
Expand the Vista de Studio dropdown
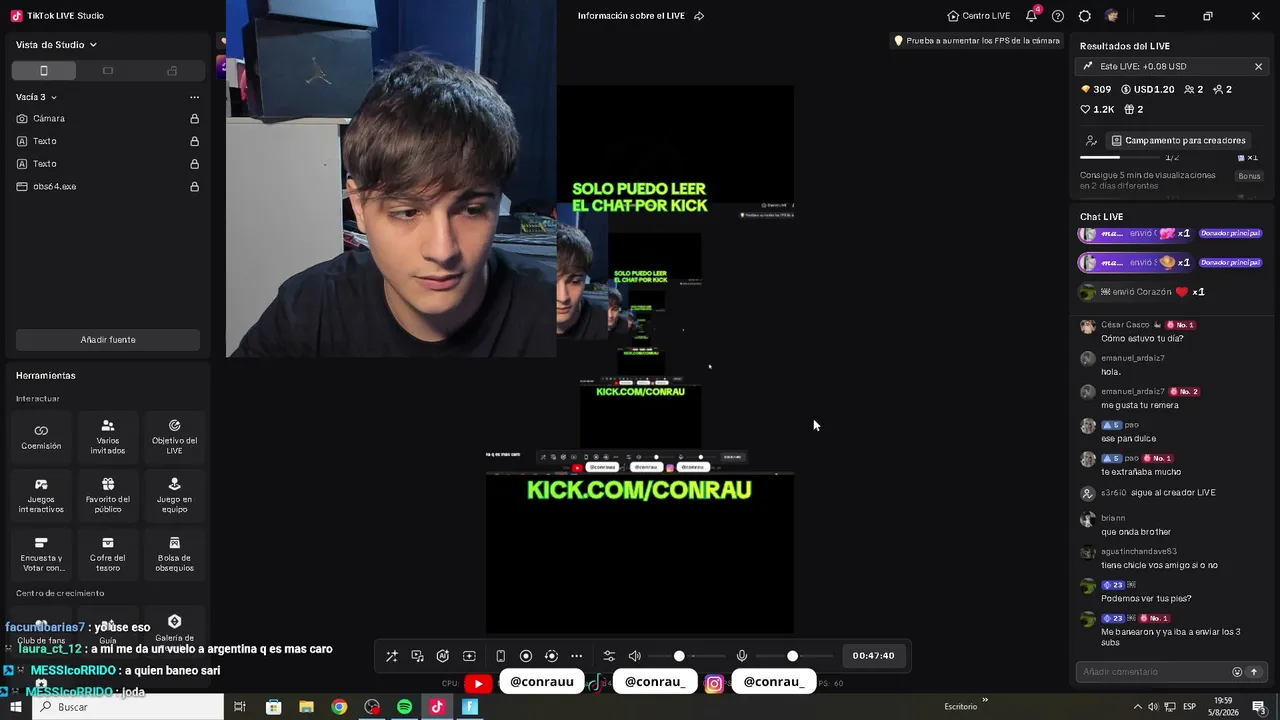(x=56, y=45)
